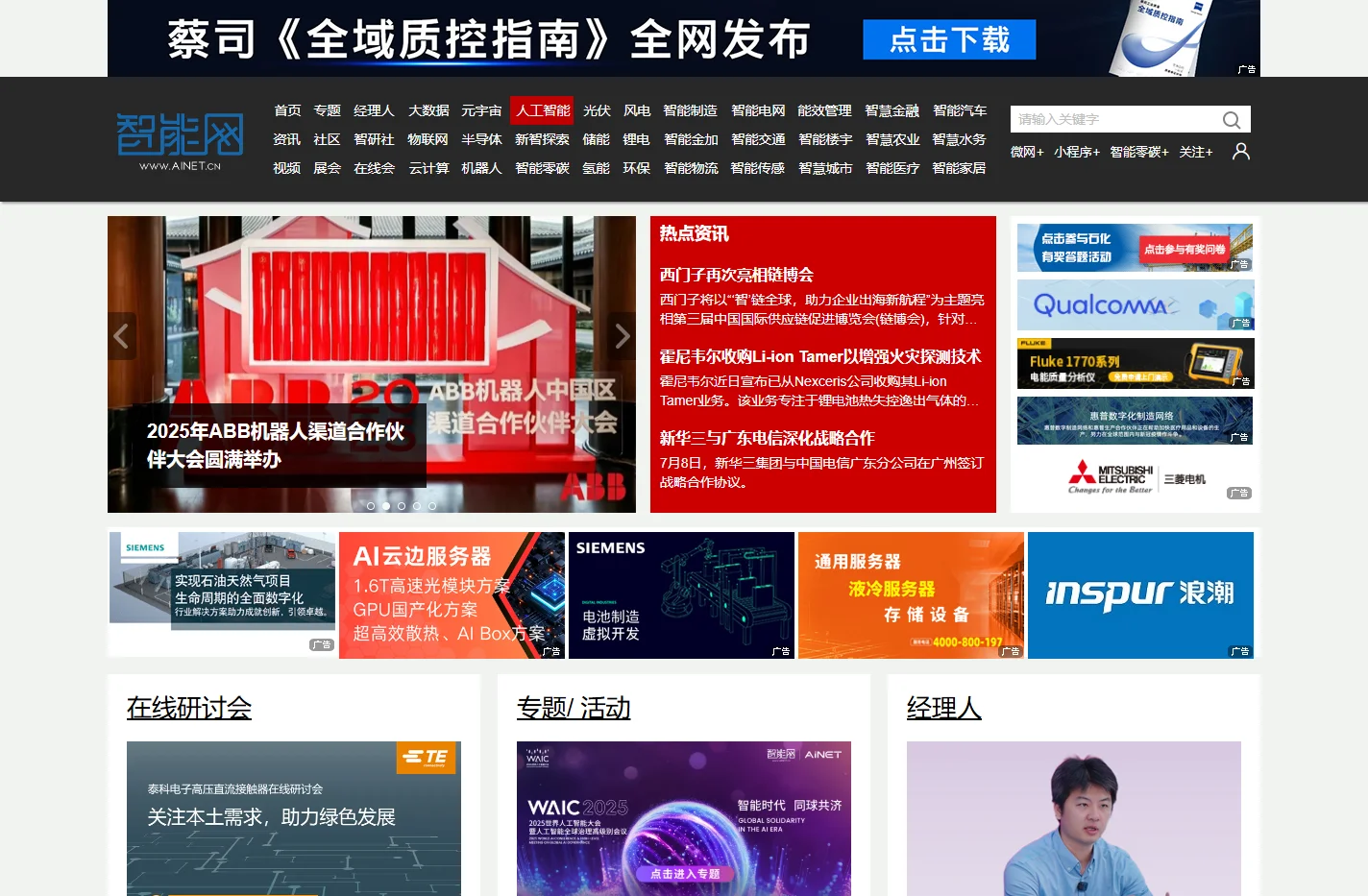Open the 储能 nav link
Viewport: 1368px width, 896px height.
pos(596,139)
